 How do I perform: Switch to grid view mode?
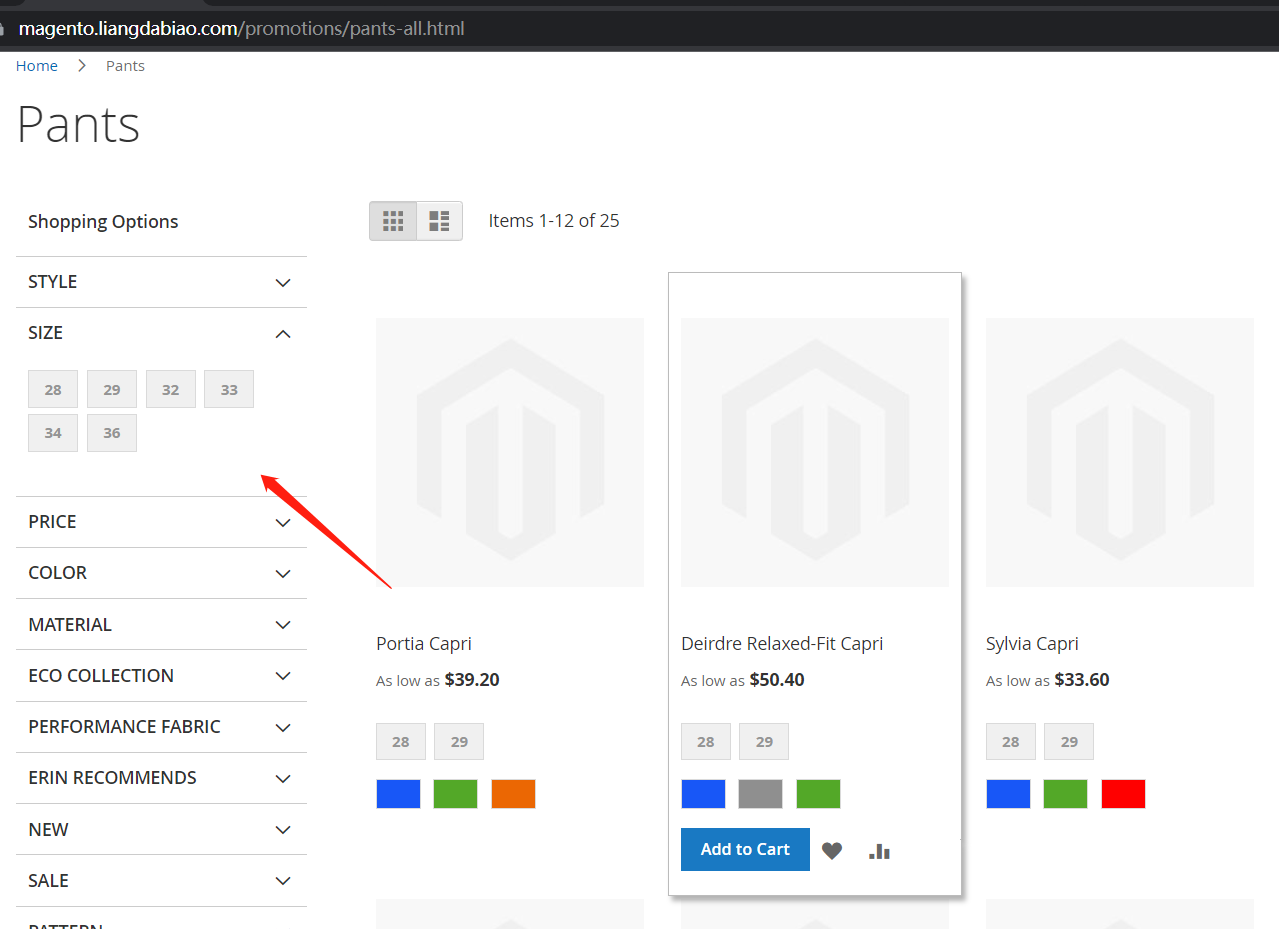(393, 221)
